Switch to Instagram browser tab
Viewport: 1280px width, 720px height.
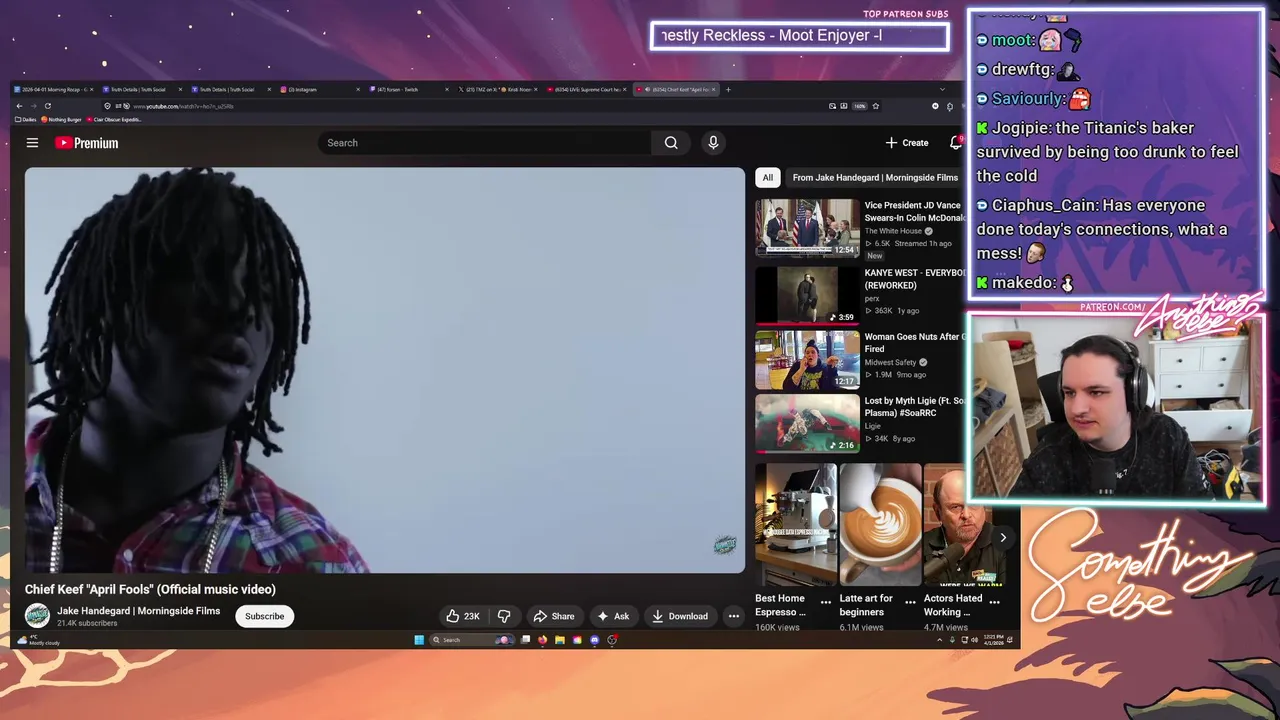coord(320,90)
